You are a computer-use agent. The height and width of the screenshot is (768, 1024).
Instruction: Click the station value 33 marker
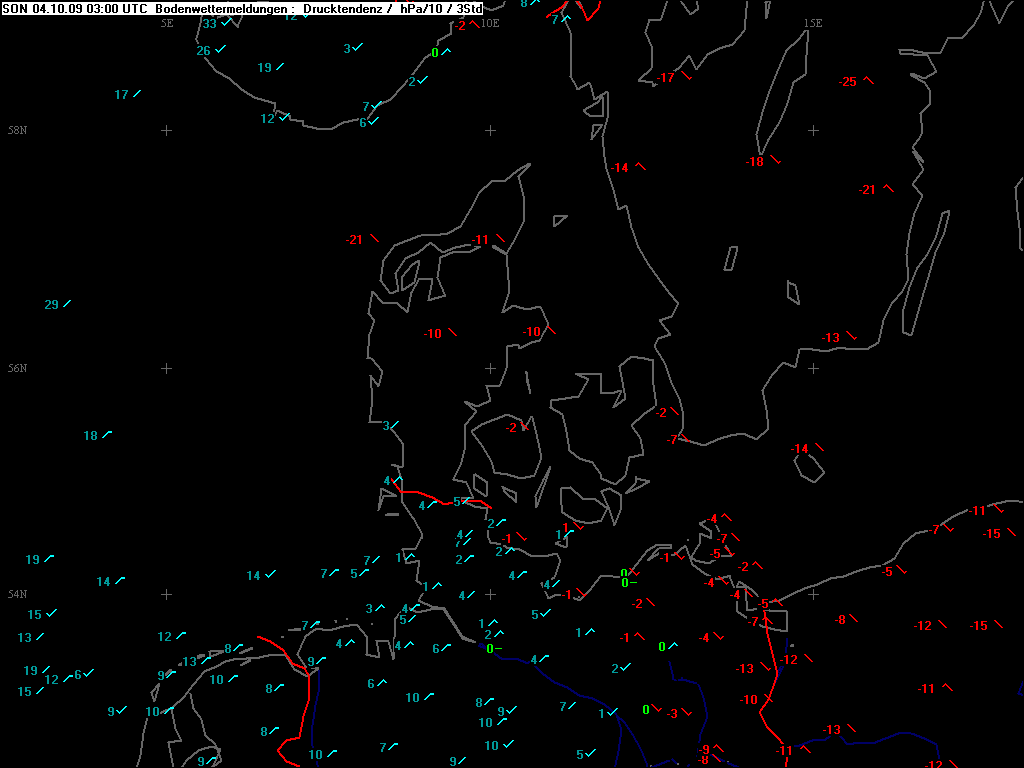[210, 24]
